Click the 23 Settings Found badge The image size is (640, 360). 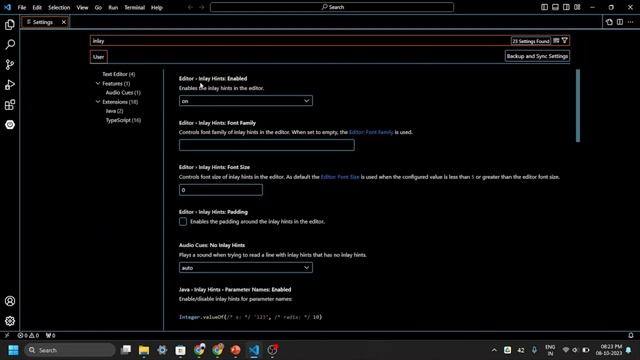point(531,41)
